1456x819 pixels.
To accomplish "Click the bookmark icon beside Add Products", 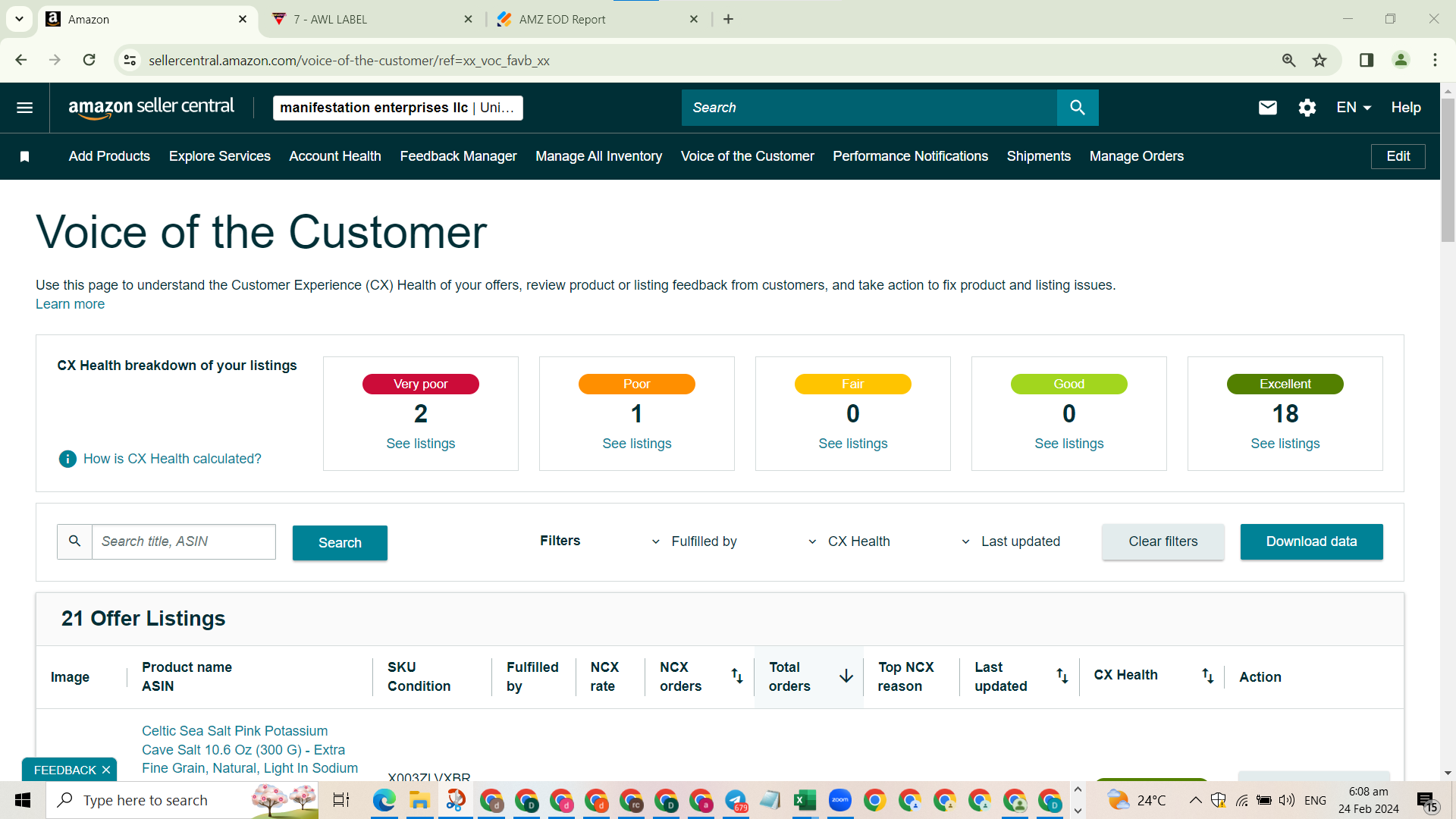I will (x=24, y=156).
